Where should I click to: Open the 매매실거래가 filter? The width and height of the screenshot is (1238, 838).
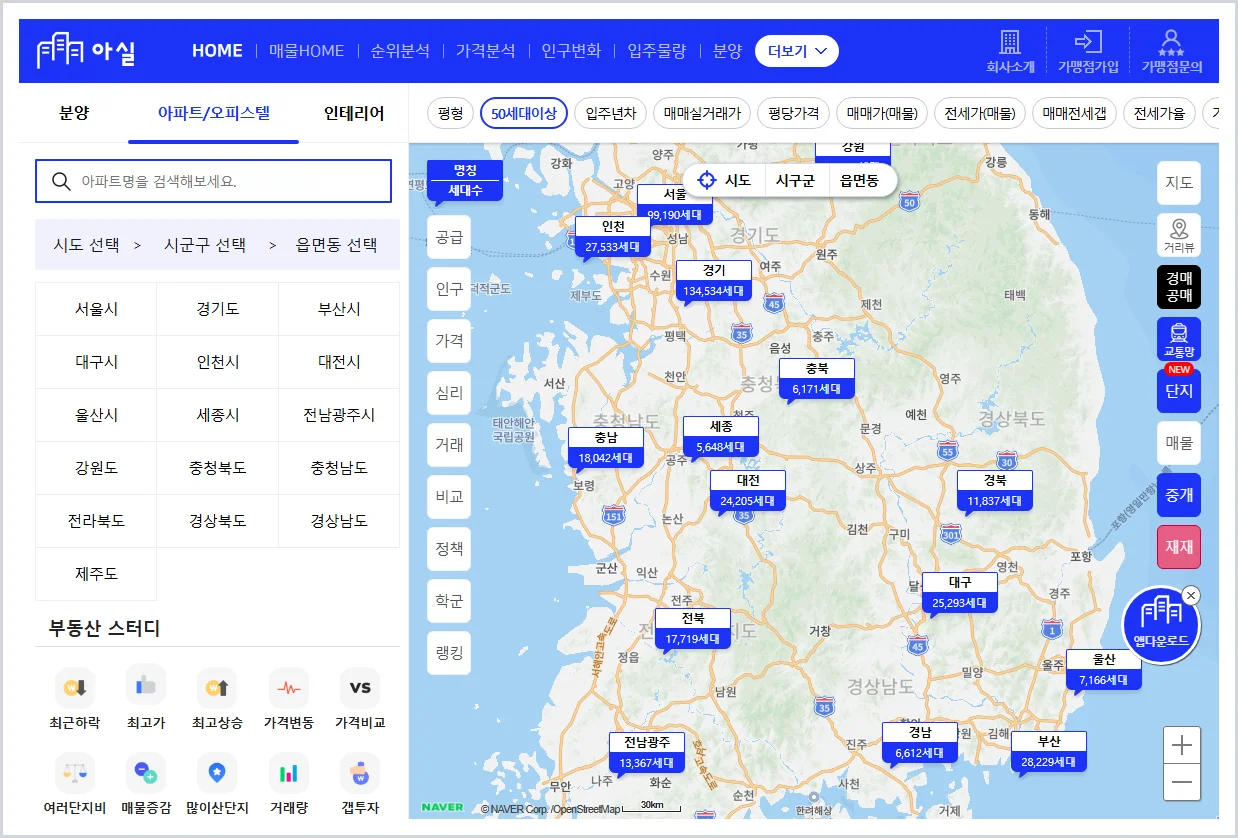pyautogui.click(x=702, y=113)
